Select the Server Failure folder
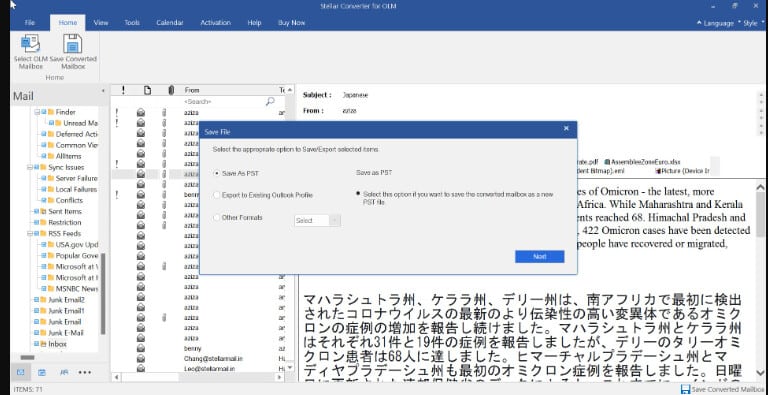 (76, 178)
